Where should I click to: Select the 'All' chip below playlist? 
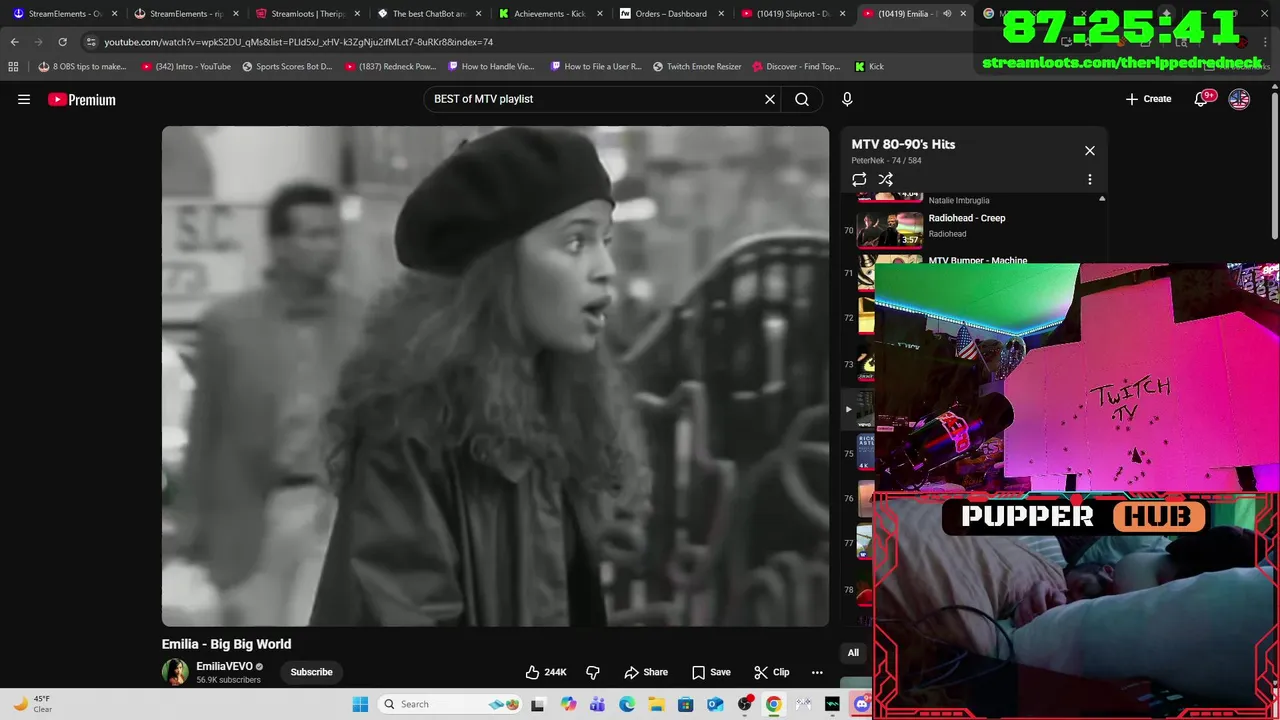click(x=853, y=653)
